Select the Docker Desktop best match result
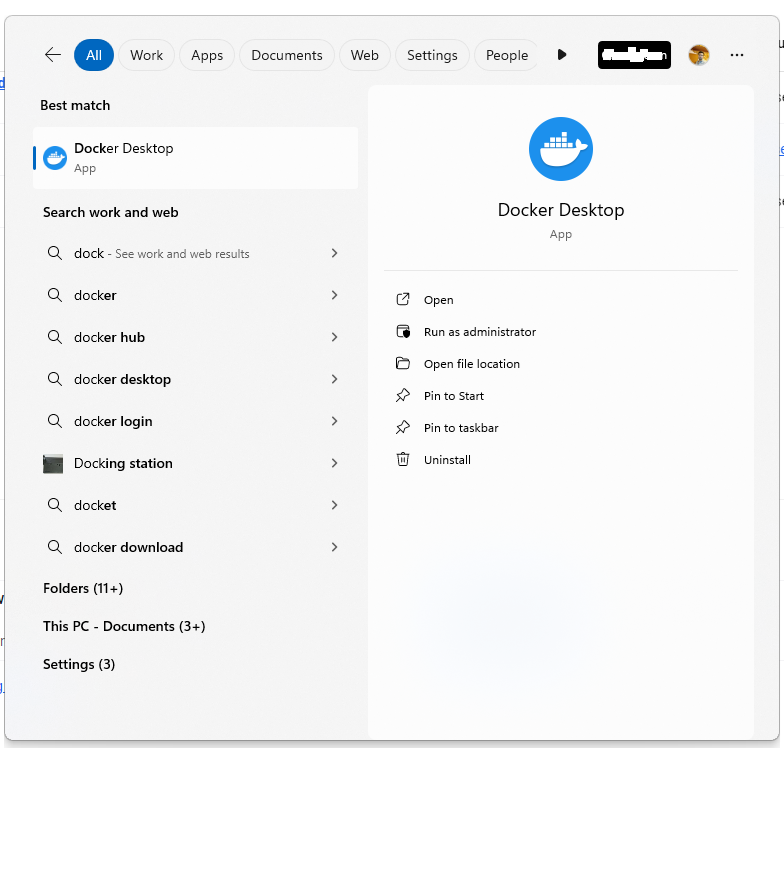784x885 pixels. [195, 157]
